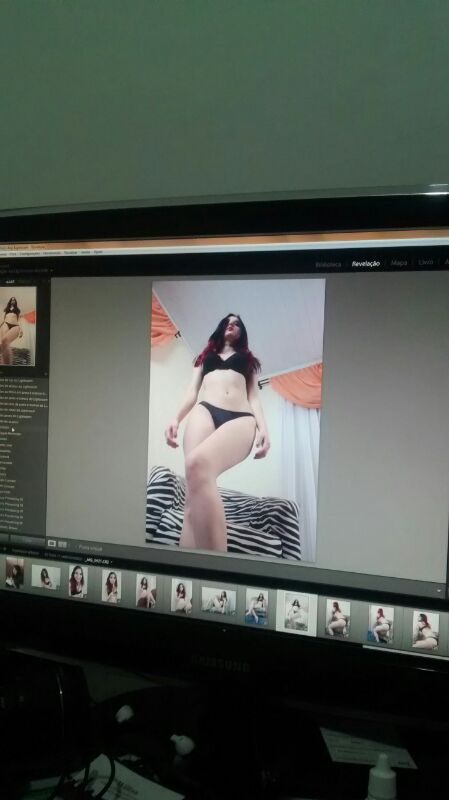Image resolution: width=449 pixels, height=800 pixels.
Task: Open the Livro module tab
Action: (x=426, y=262)
